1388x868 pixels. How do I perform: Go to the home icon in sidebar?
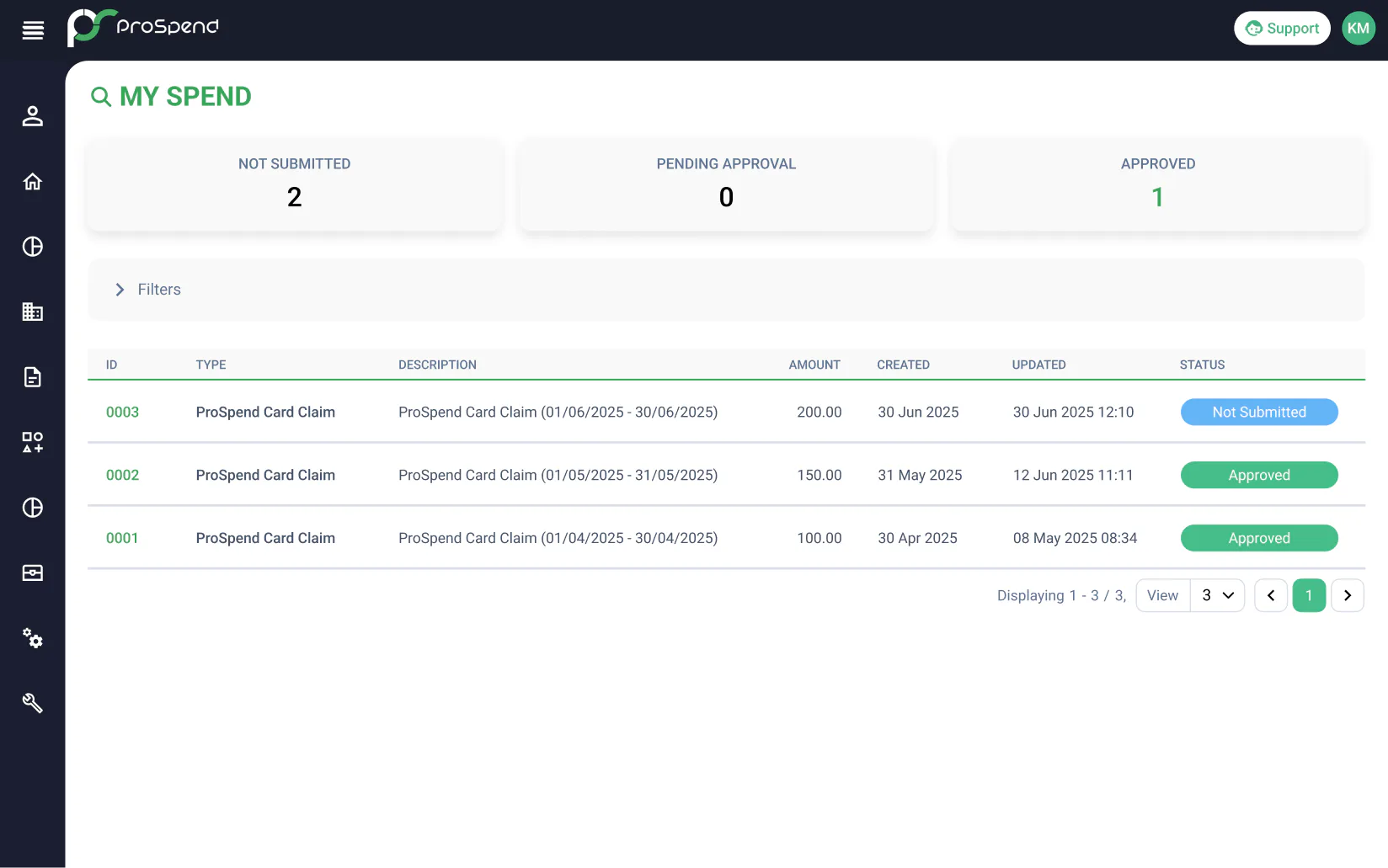pyautogui.click(x=33, y=181)
